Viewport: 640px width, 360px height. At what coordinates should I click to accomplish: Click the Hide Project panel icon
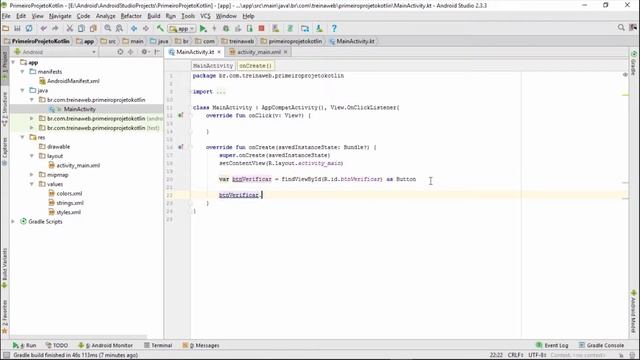157,52
